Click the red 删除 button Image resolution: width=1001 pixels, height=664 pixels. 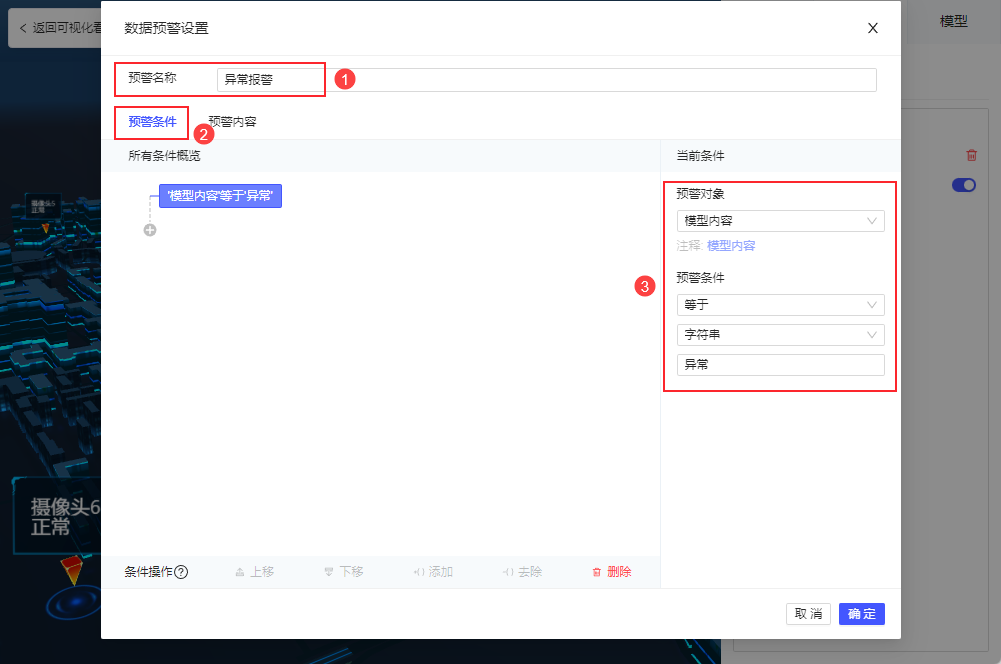612,572
